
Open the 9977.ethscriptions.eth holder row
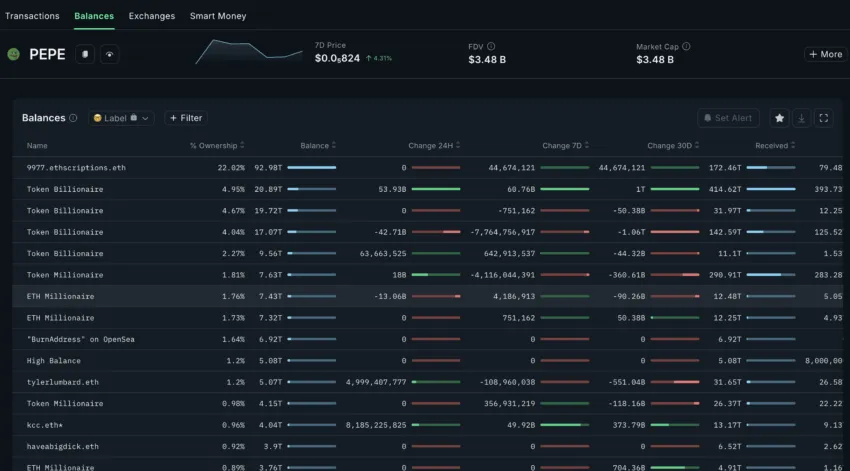coord(77,168)
